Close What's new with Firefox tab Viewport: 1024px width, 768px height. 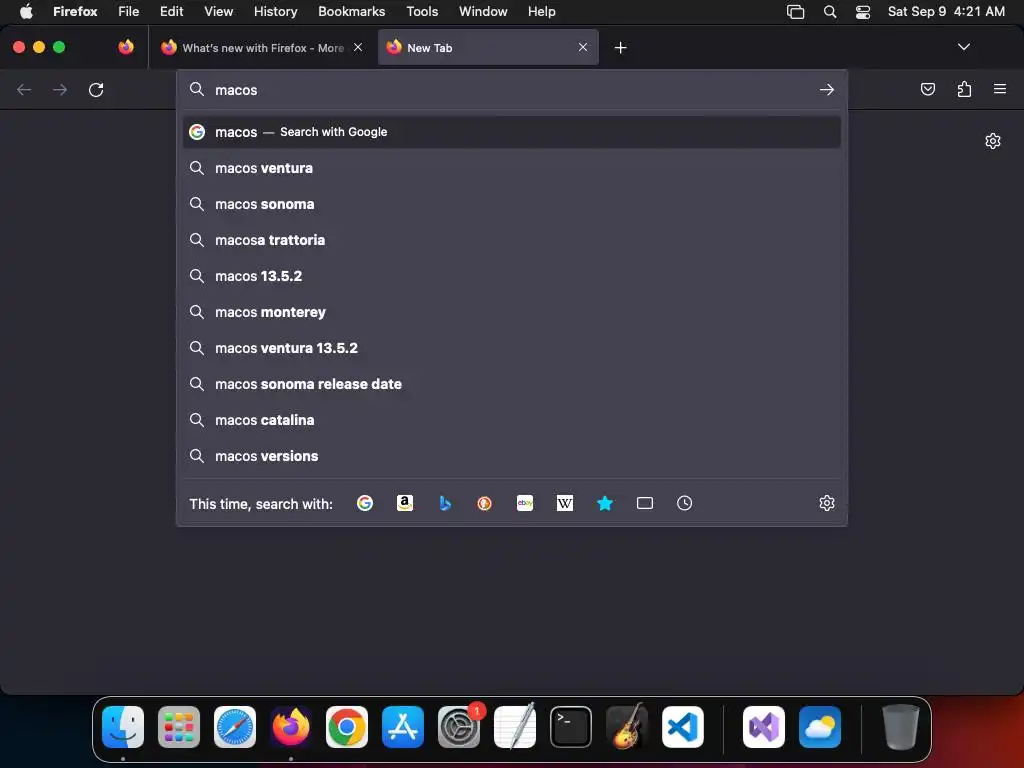pos(358,47)
